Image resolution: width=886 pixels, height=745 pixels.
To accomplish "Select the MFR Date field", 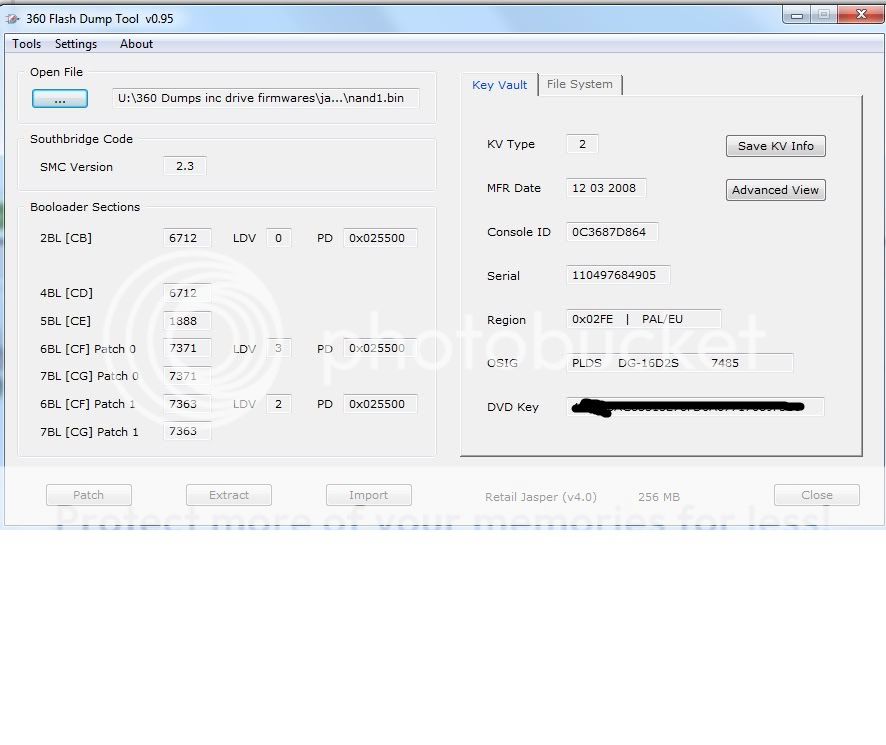I will (x=606, y=188).
